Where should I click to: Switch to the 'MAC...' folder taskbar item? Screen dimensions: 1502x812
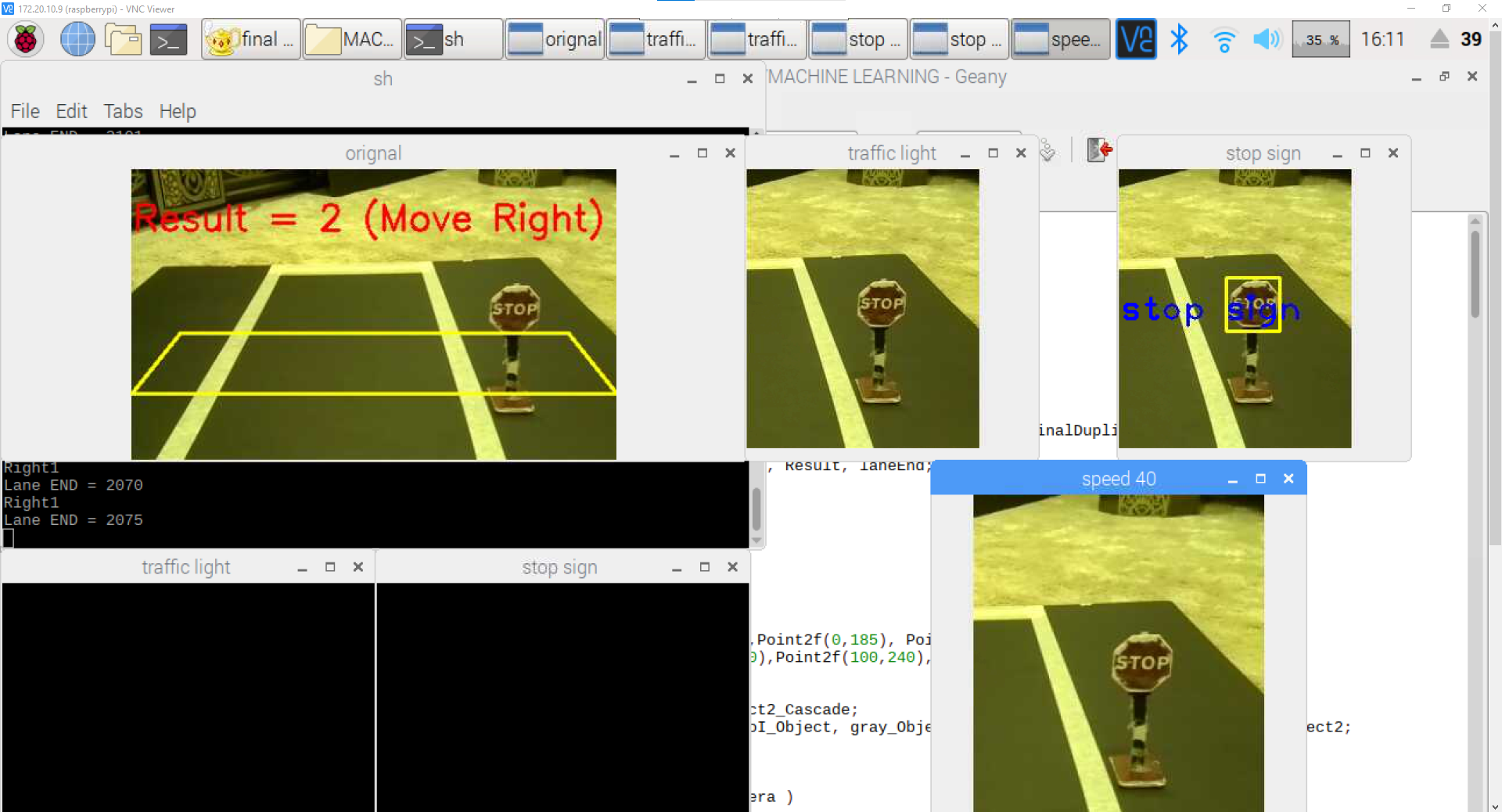tap(352, 39)
